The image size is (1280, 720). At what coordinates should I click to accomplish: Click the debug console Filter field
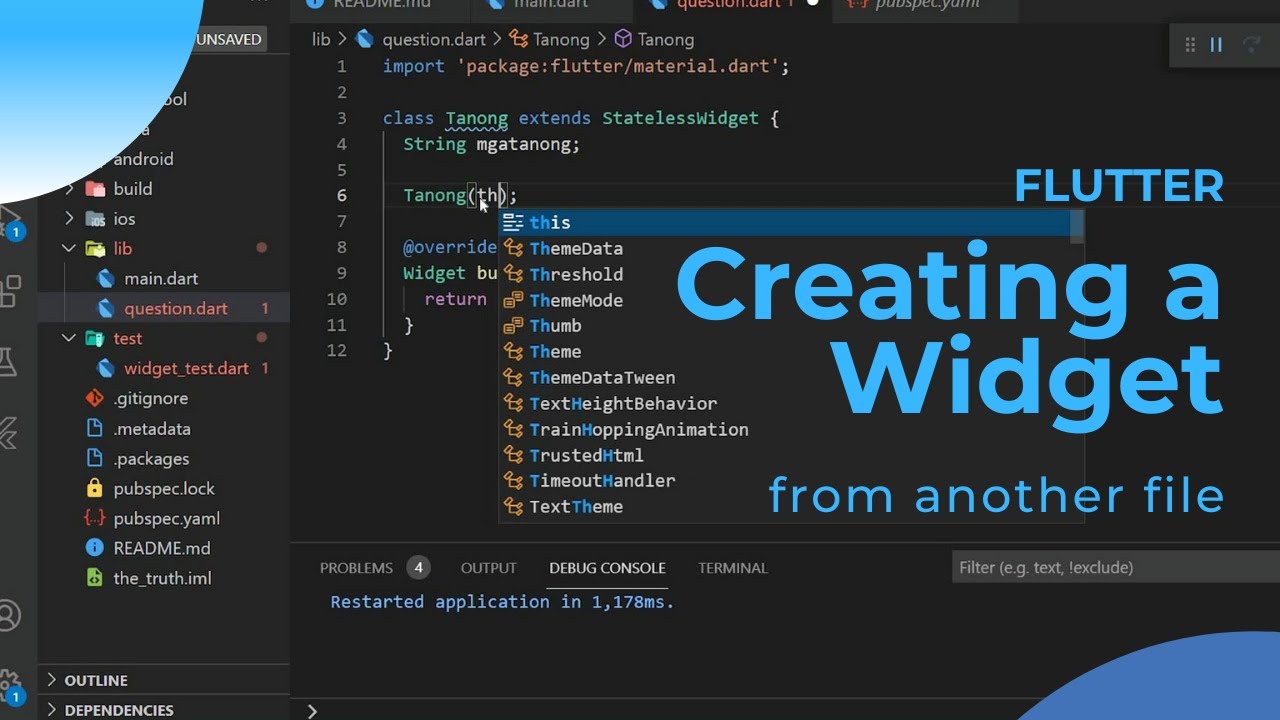coord(1116,567)
